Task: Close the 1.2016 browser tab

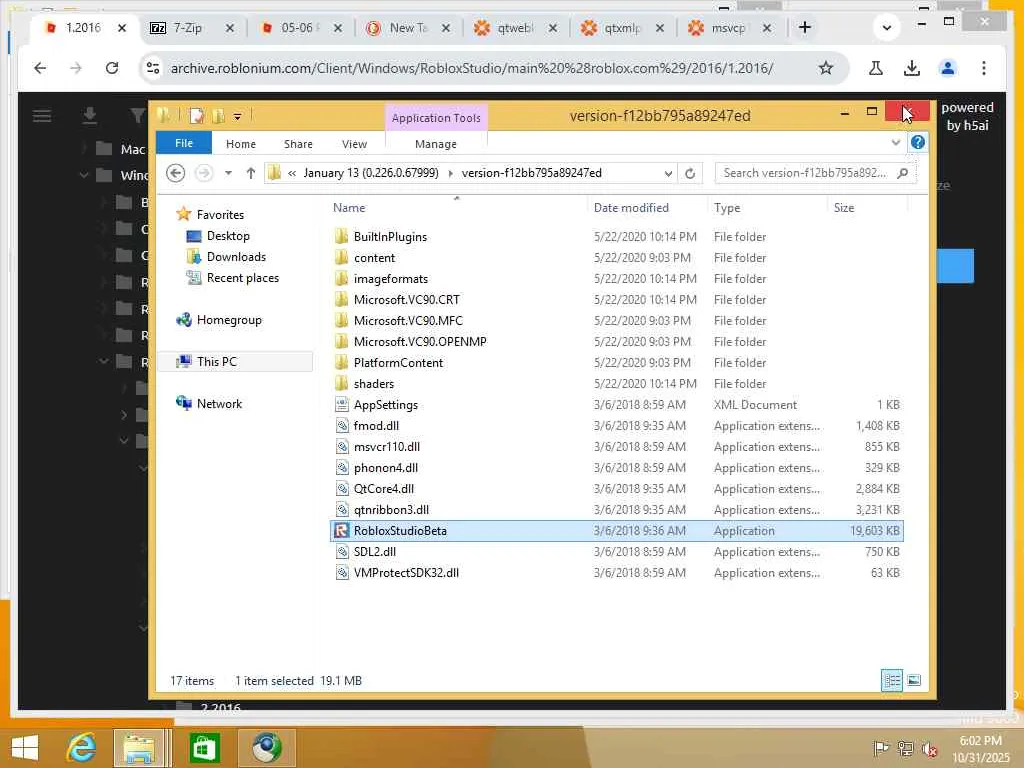Action: point(121,28)
